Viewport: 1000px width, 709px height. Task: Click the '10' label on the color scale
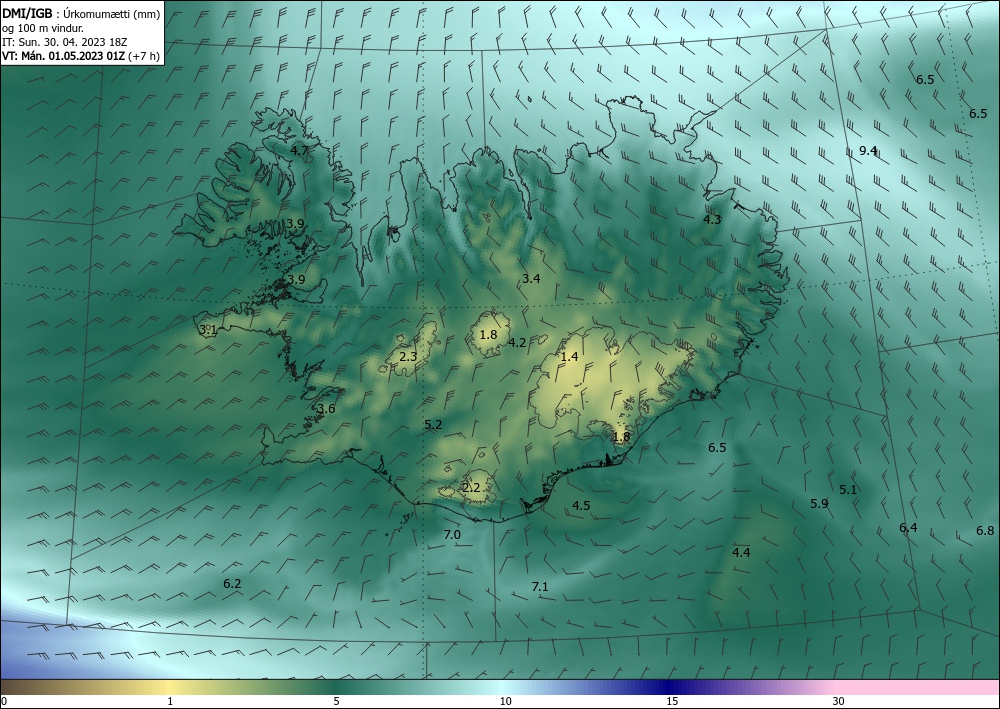(506, 701)
